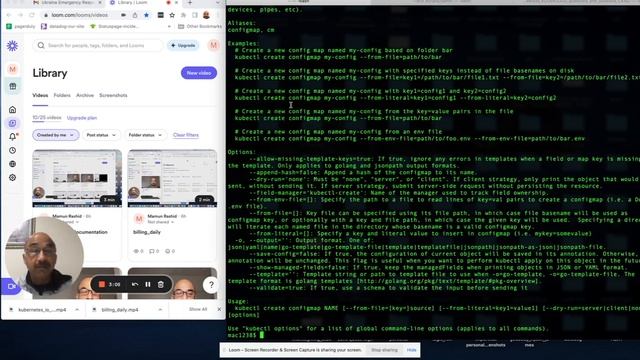Pause the Loom recording
This screenshot has width=640, height=360.
click(148, 284)
